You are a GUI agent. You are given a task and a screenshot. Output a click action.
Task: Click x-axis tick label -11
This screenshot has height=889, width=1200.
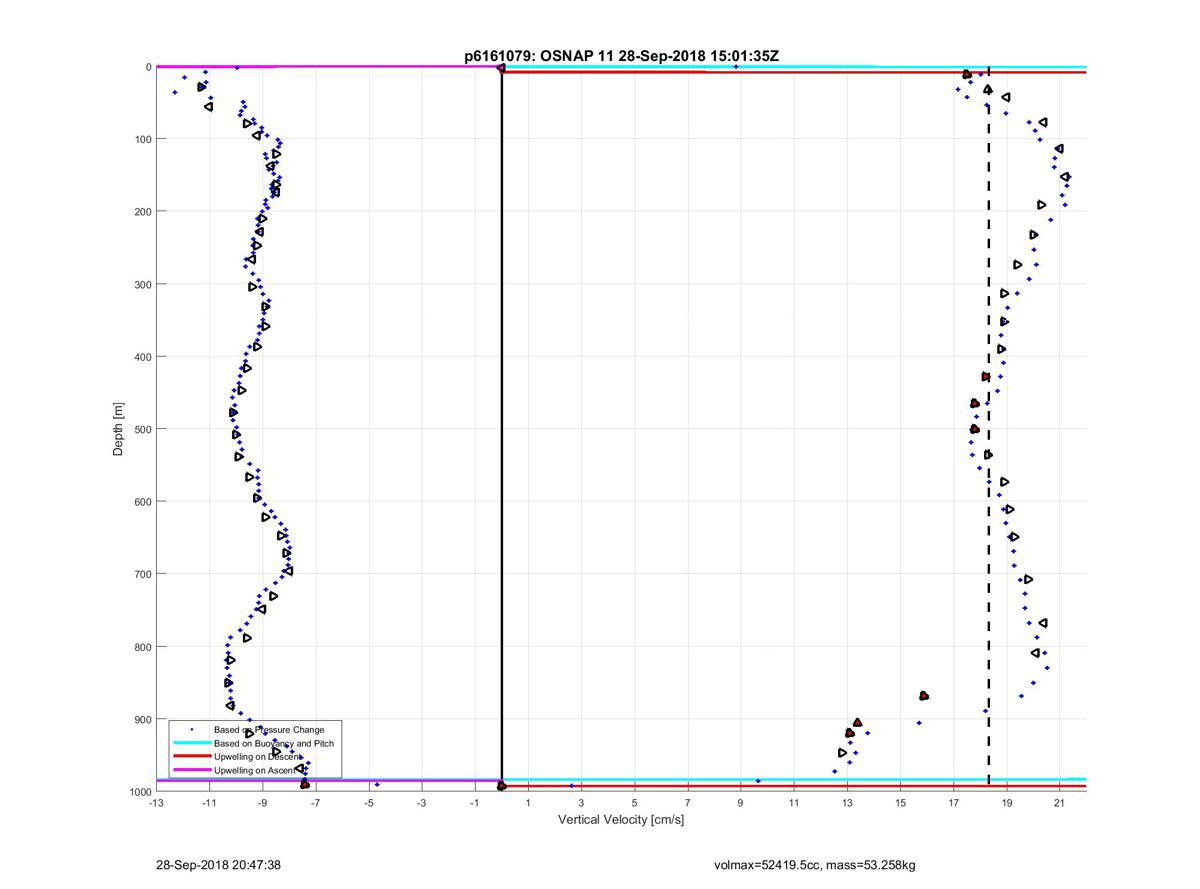click(209, 802)
